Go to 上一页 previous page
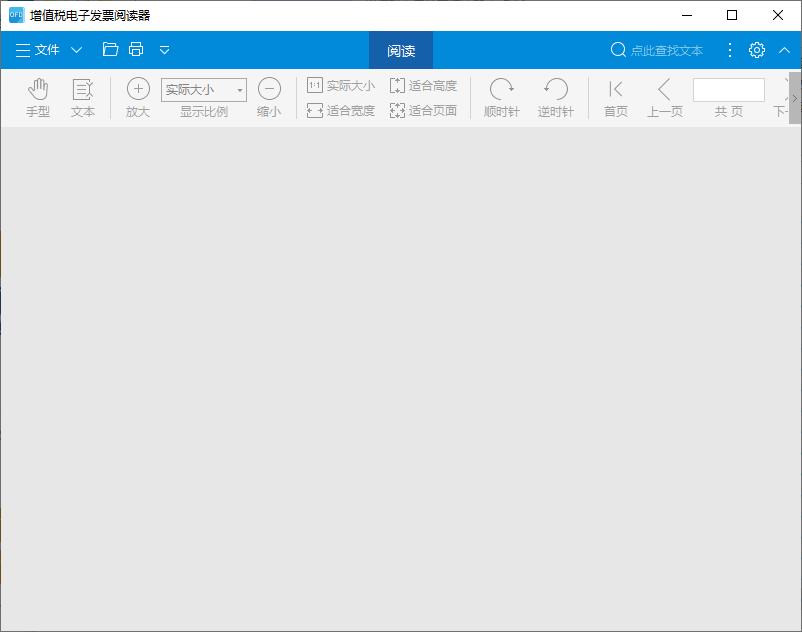Viewport: 802px width, 632px height. point(664,98)
